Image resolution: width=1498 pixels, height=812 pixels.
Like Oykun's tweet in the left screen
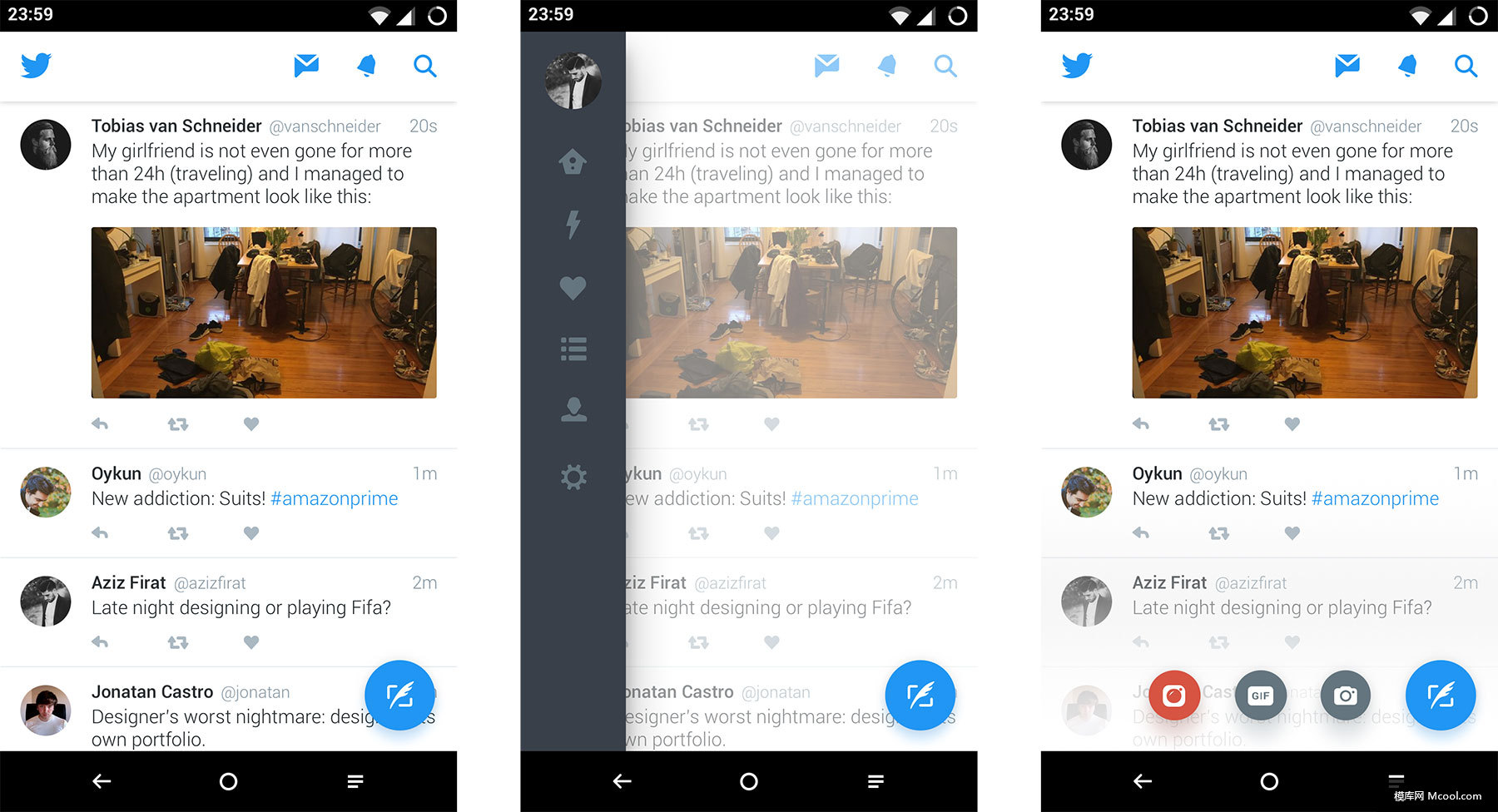tap(251, 532)
